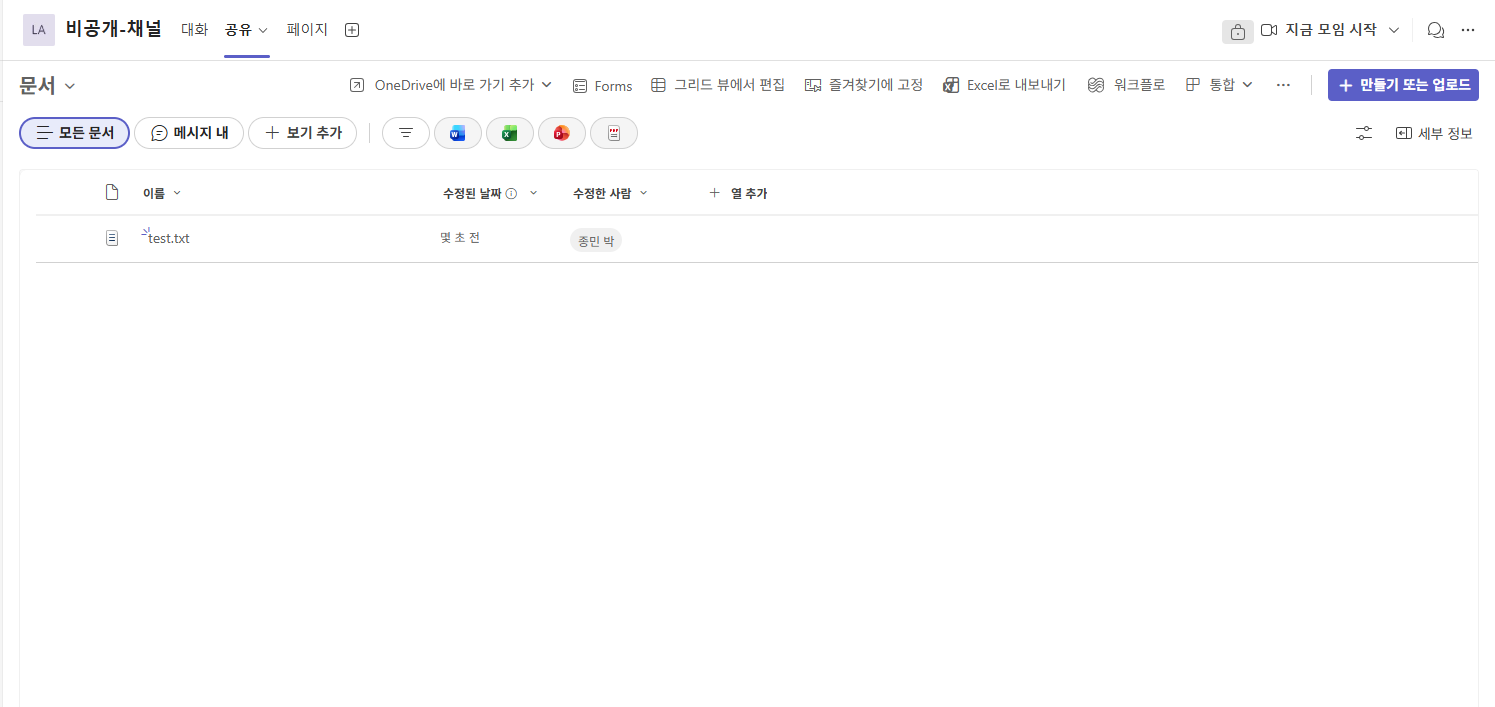Open the 세부 정보 pane
1495x707 pixels.
point(1434,133)
